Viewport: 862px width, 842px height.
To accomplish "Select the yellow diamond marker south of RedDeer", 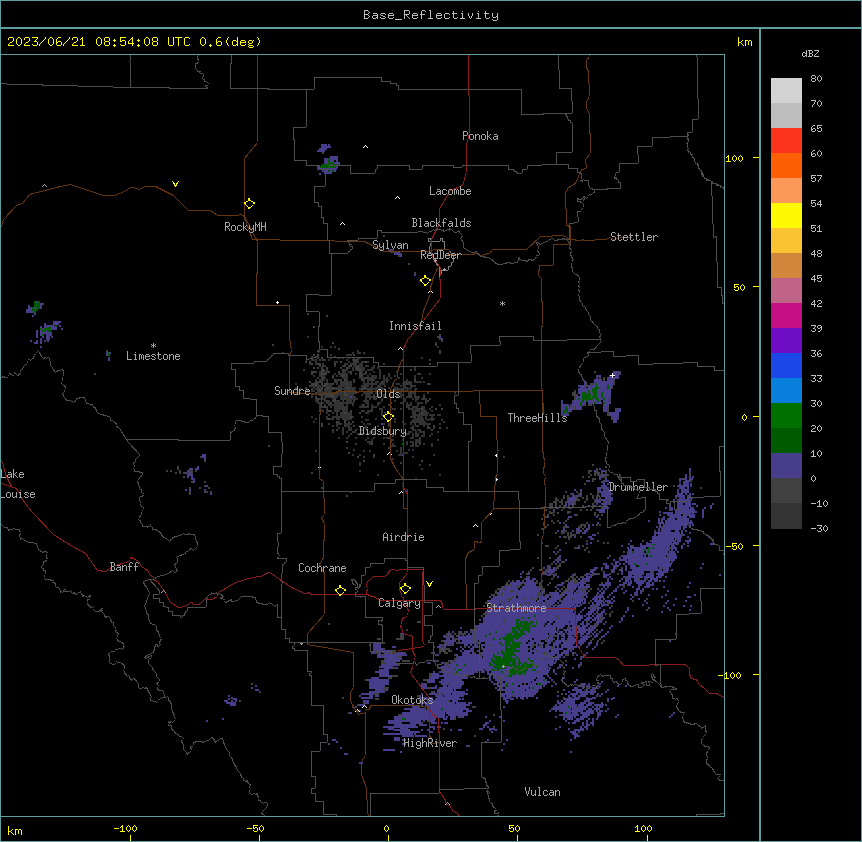I will point(425,281).
